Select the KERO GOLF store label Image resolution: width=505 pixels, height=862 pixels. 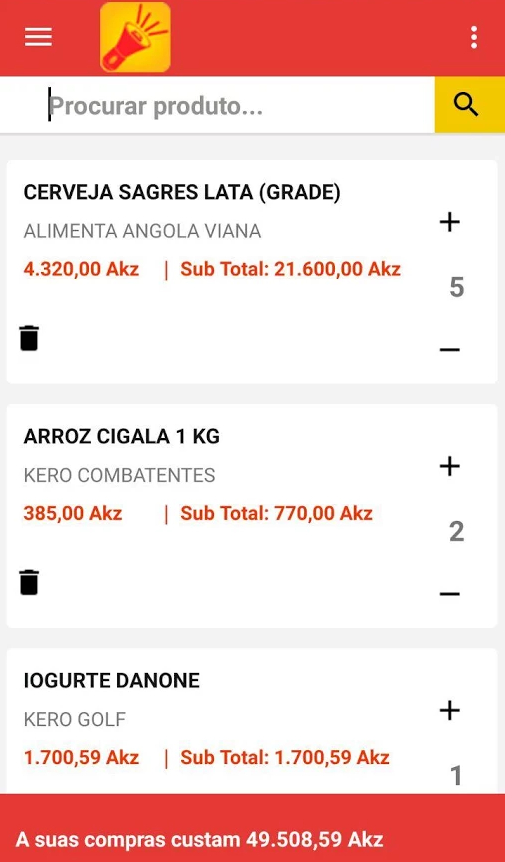75,719
